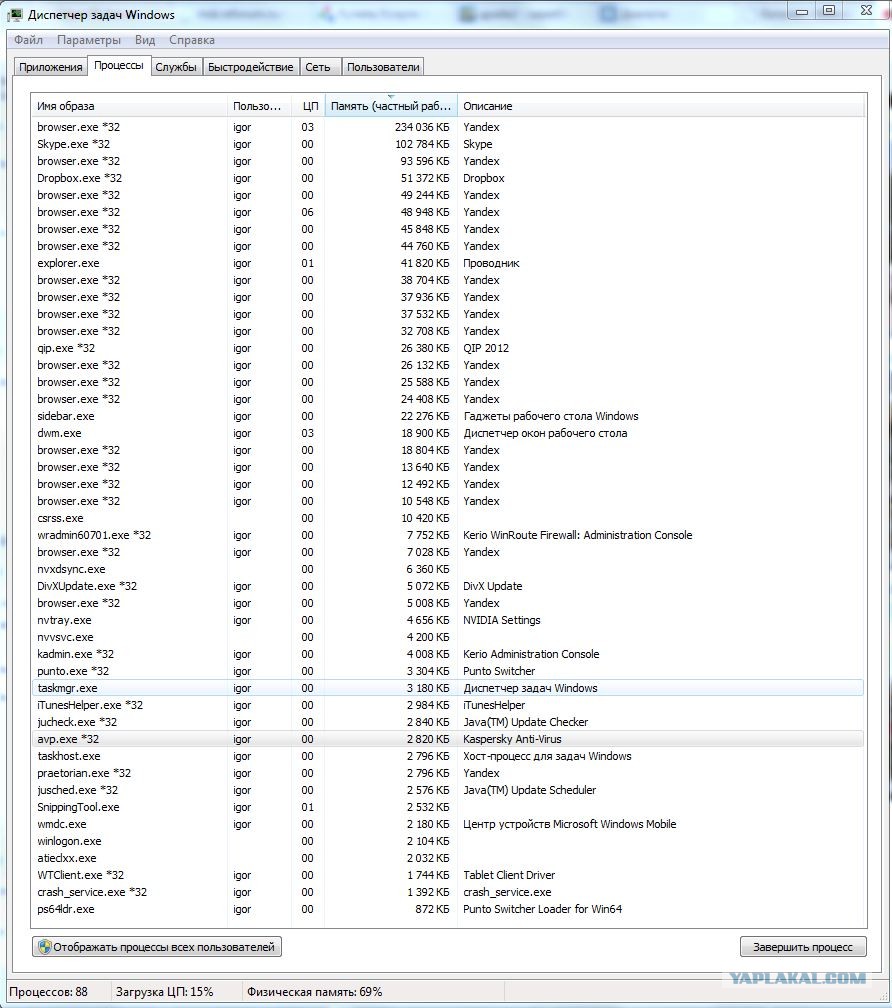Select csrss.exe process row

click(447, 518)
